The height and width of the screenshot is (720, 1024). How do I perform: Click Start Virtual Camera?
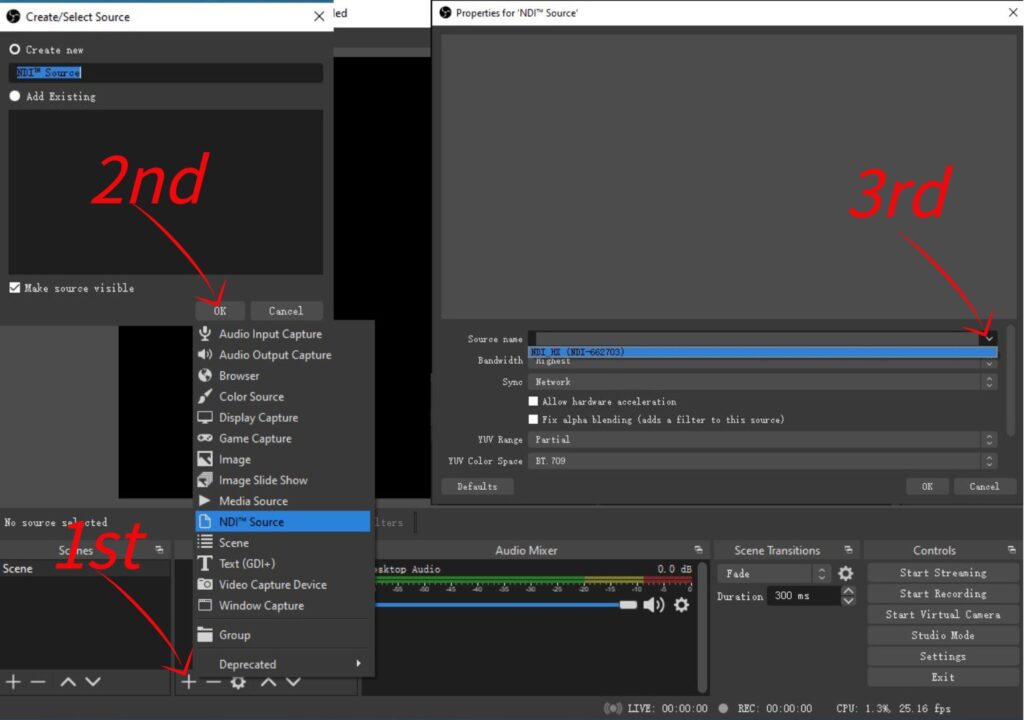(943, 615)
